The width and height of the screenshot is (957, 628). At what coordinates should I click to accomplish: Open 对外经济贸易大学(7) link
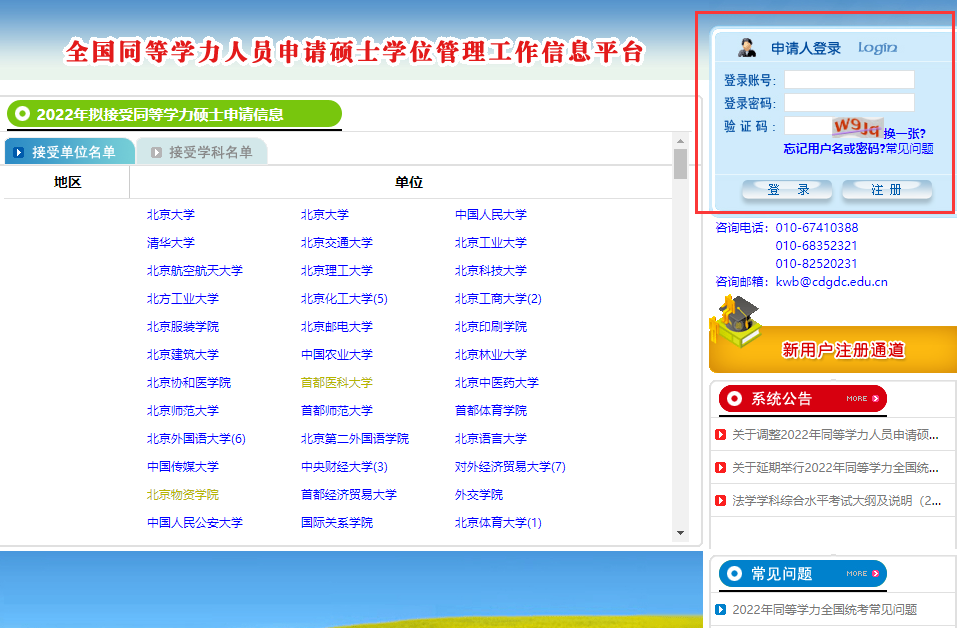tap(510, 467)
